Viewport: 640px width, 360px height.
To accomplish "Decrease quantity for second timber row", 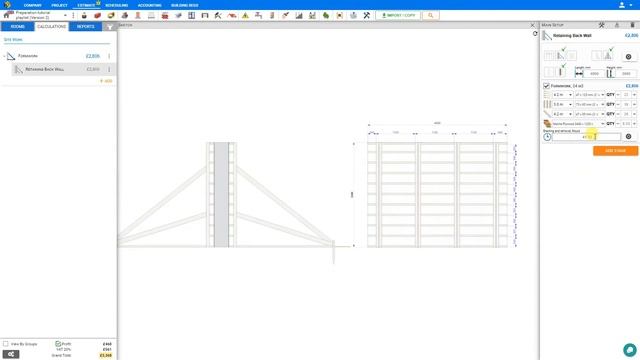I will [618, 104].
